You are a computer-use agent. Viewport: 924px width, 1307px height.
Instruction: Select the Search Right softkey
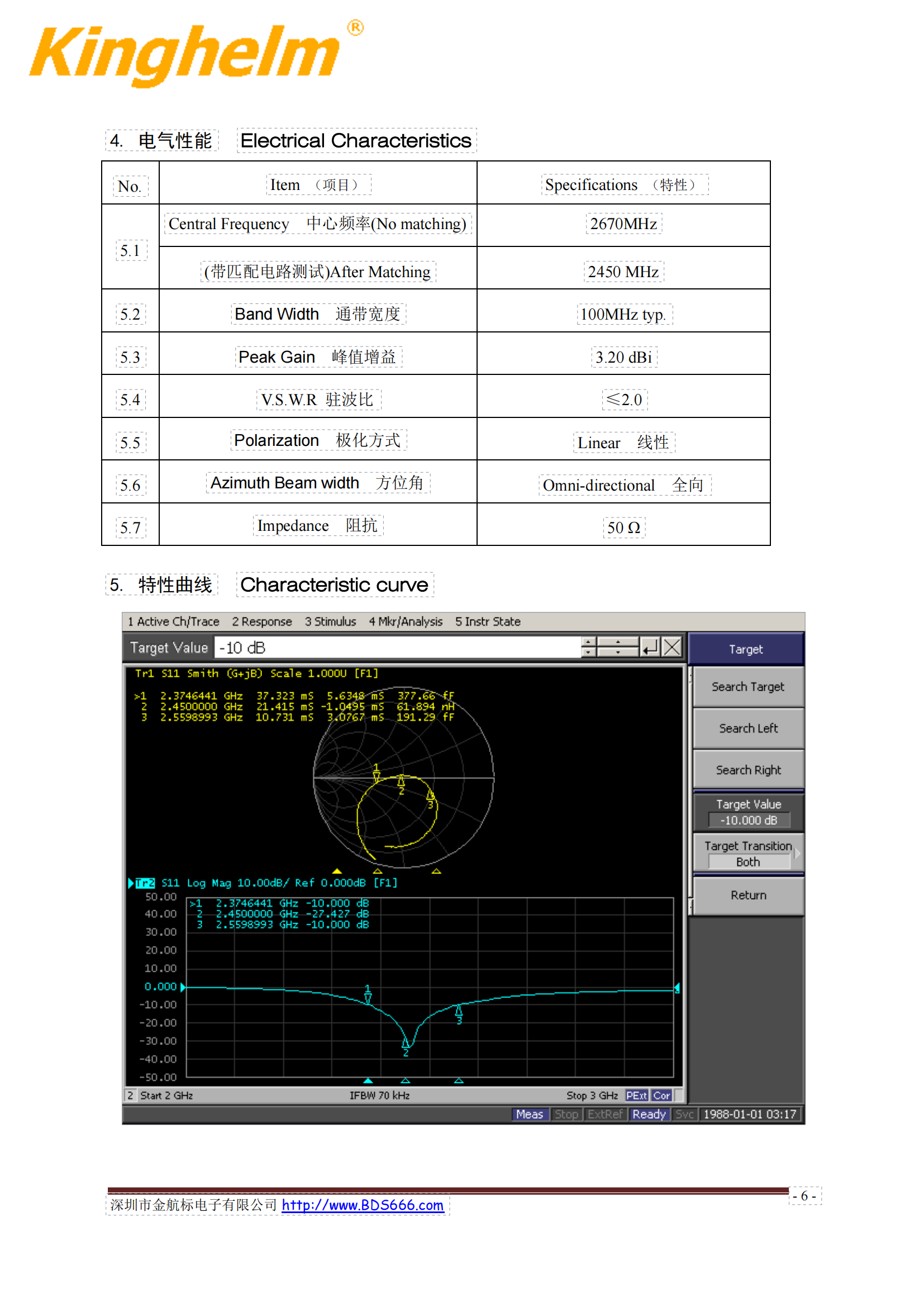click(x=748, y=770)
